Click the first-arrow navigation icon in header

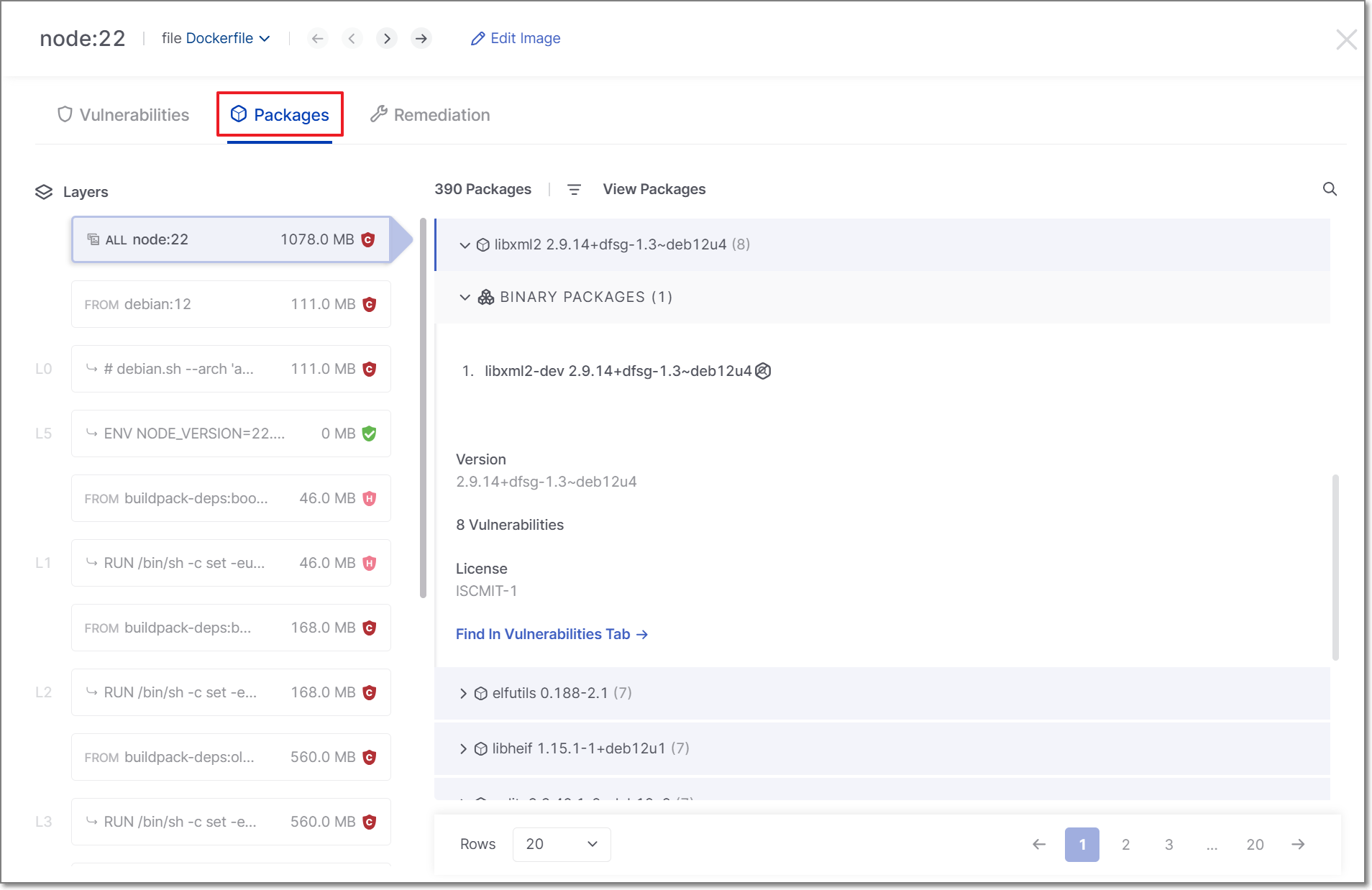coord(317,39)
